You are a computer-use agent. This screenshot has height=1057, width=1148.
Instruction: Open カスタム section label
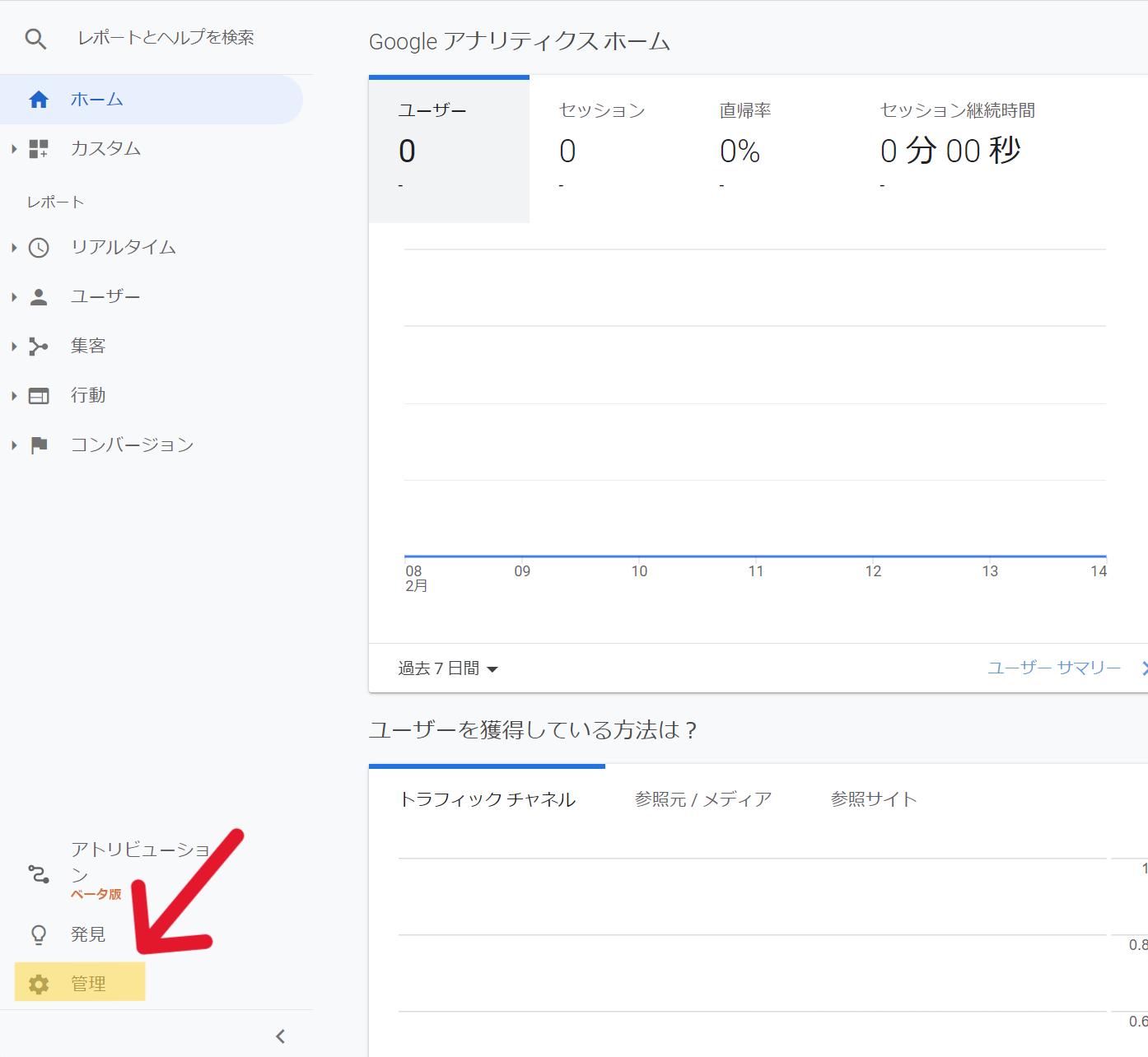coord(106,148)
